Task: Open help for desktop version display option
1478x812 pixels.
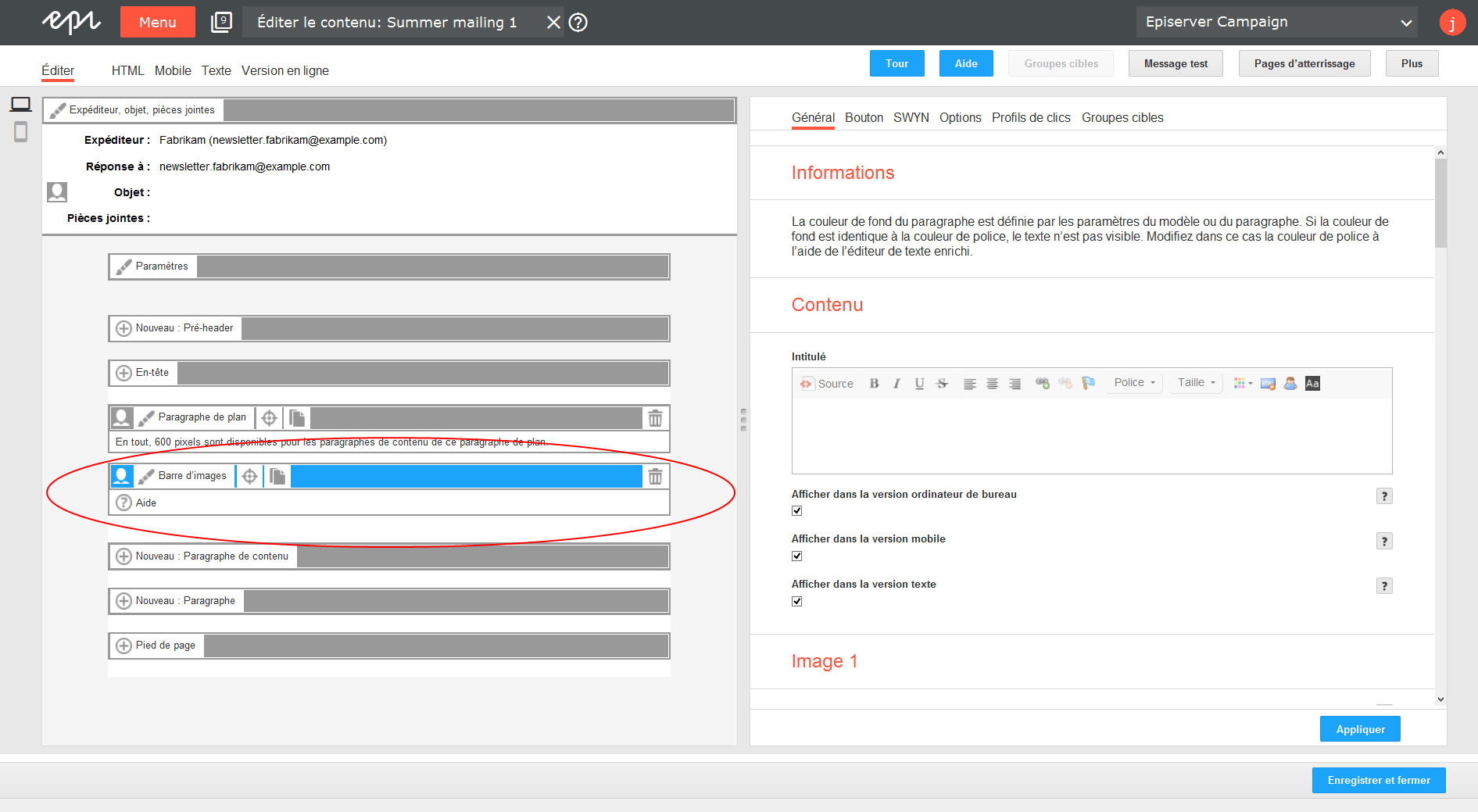Action: tap(1384, 496)
